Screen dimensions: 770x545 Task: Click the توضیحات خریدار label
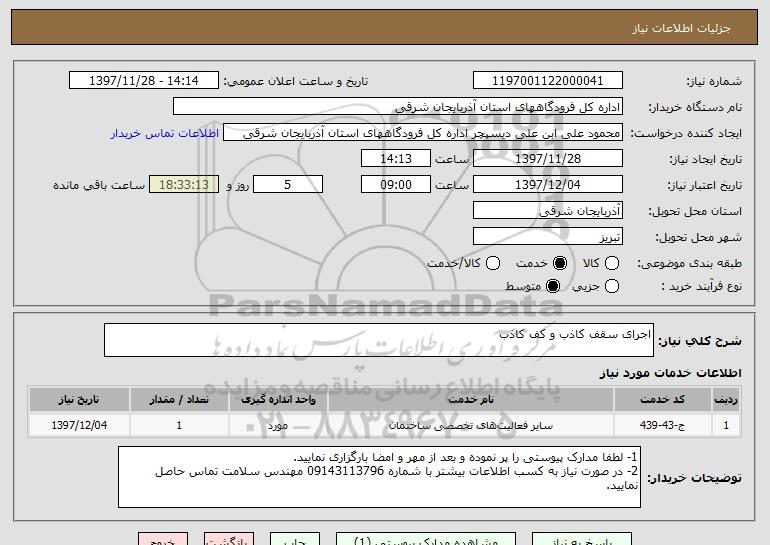tap(694, 478)
